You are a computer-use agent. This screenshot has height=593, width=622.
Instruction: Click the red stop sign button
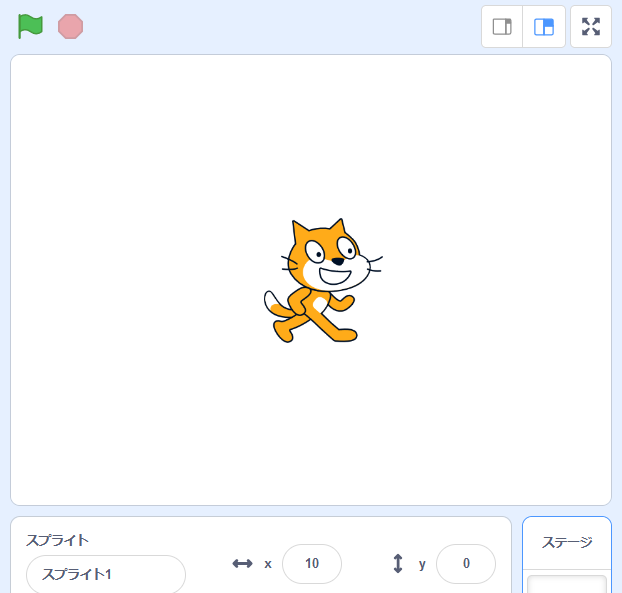tap(71, 27)
